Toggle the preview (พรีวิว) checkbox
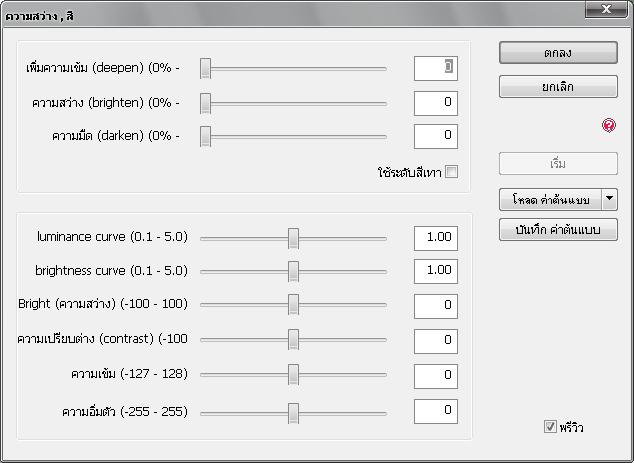 (550, 427)
